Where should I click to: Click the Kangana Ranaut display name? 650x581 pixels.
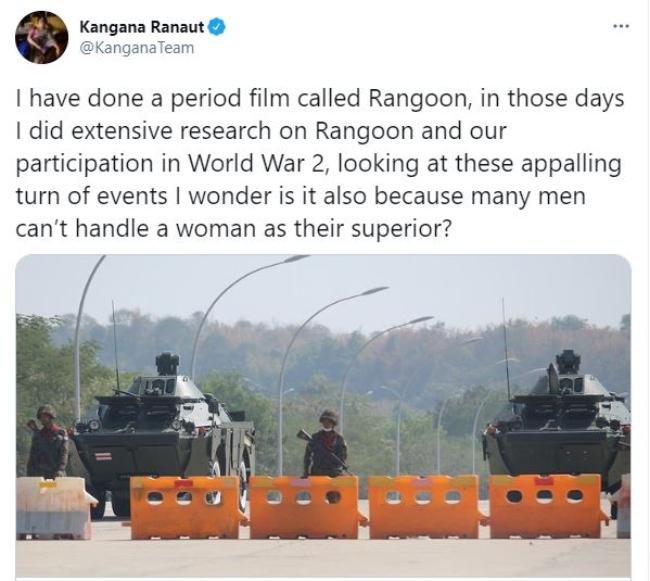tap(141, 27)
